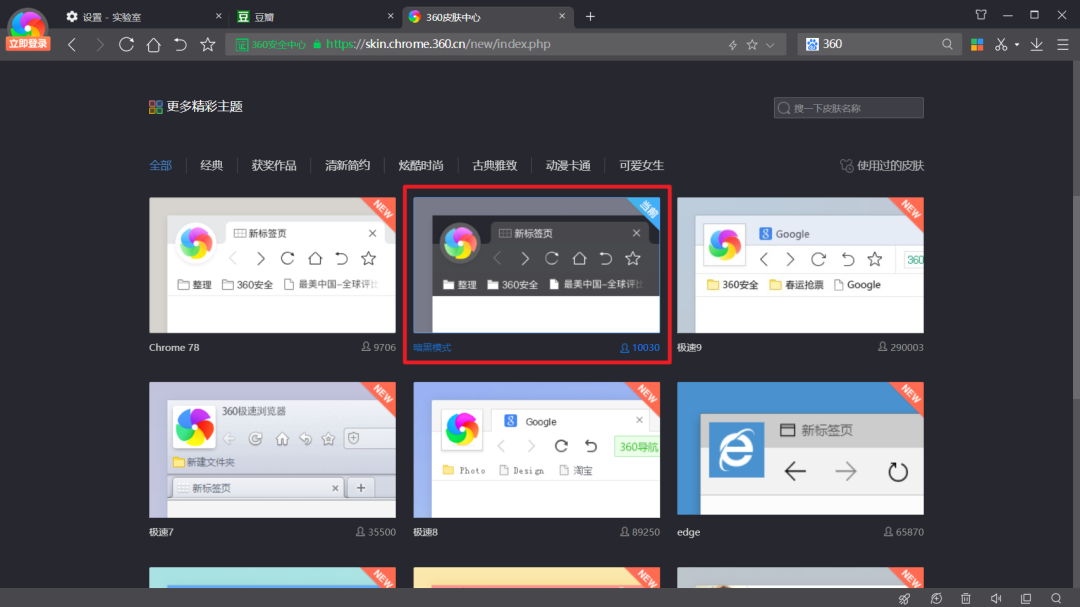Image resolution: width=1080 pixels, height=607 pixels.
Task: Click the address bar favorite star
Action: pos(752,45)
